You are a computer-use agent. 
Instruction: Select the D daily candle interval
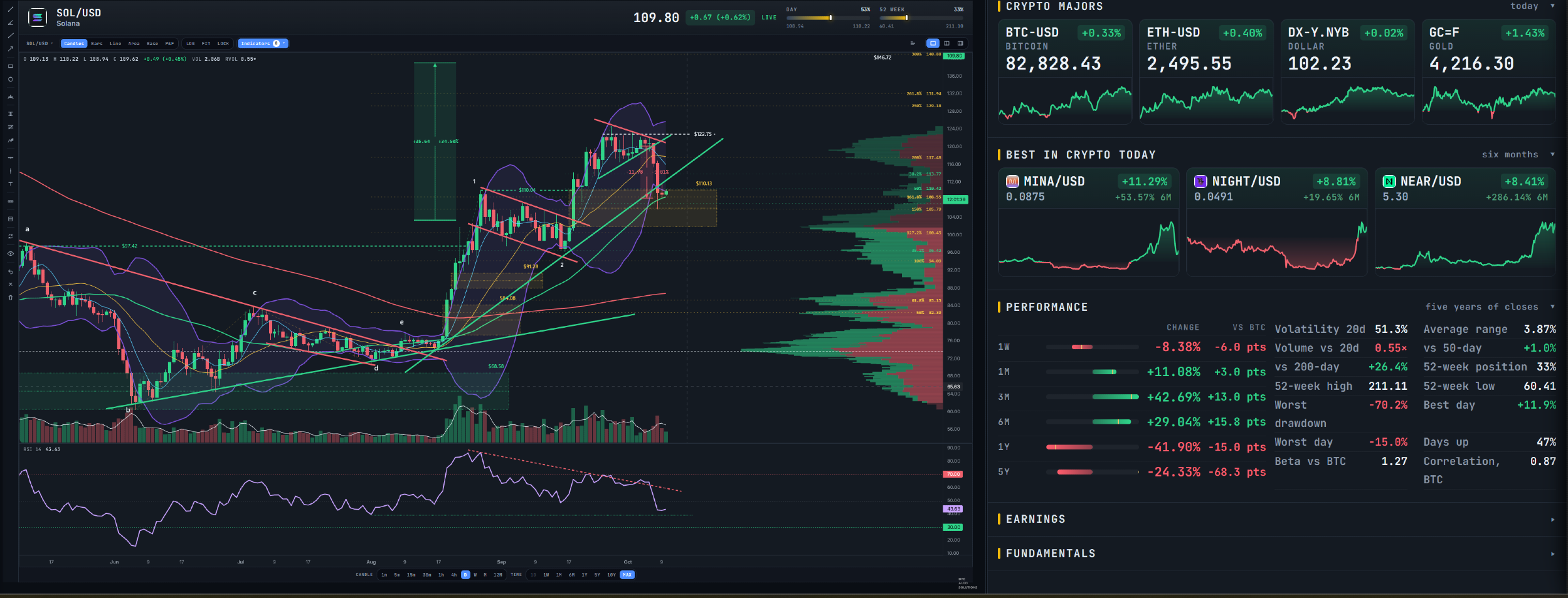coord(465,575)
